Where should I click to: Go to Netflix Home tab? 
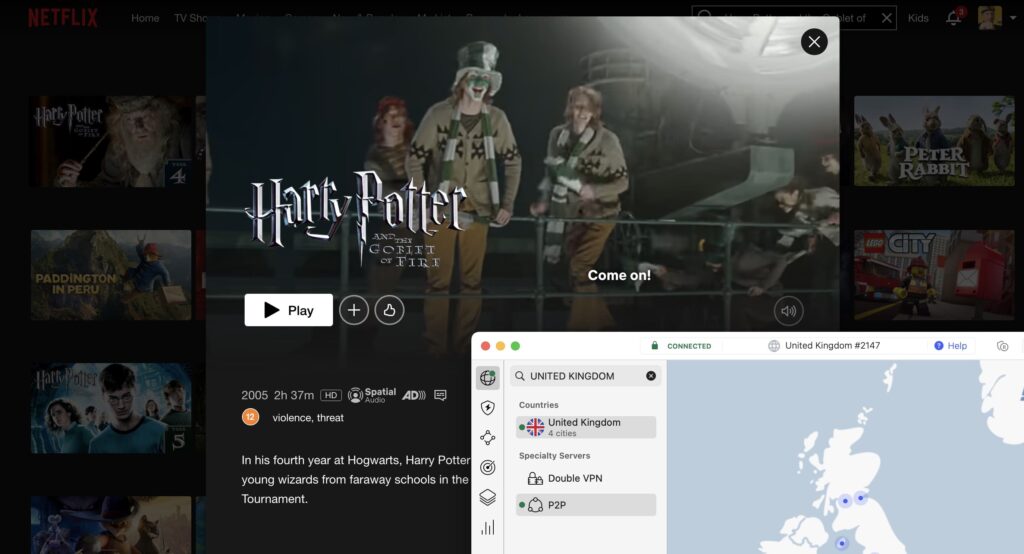[x=145, y=18]
